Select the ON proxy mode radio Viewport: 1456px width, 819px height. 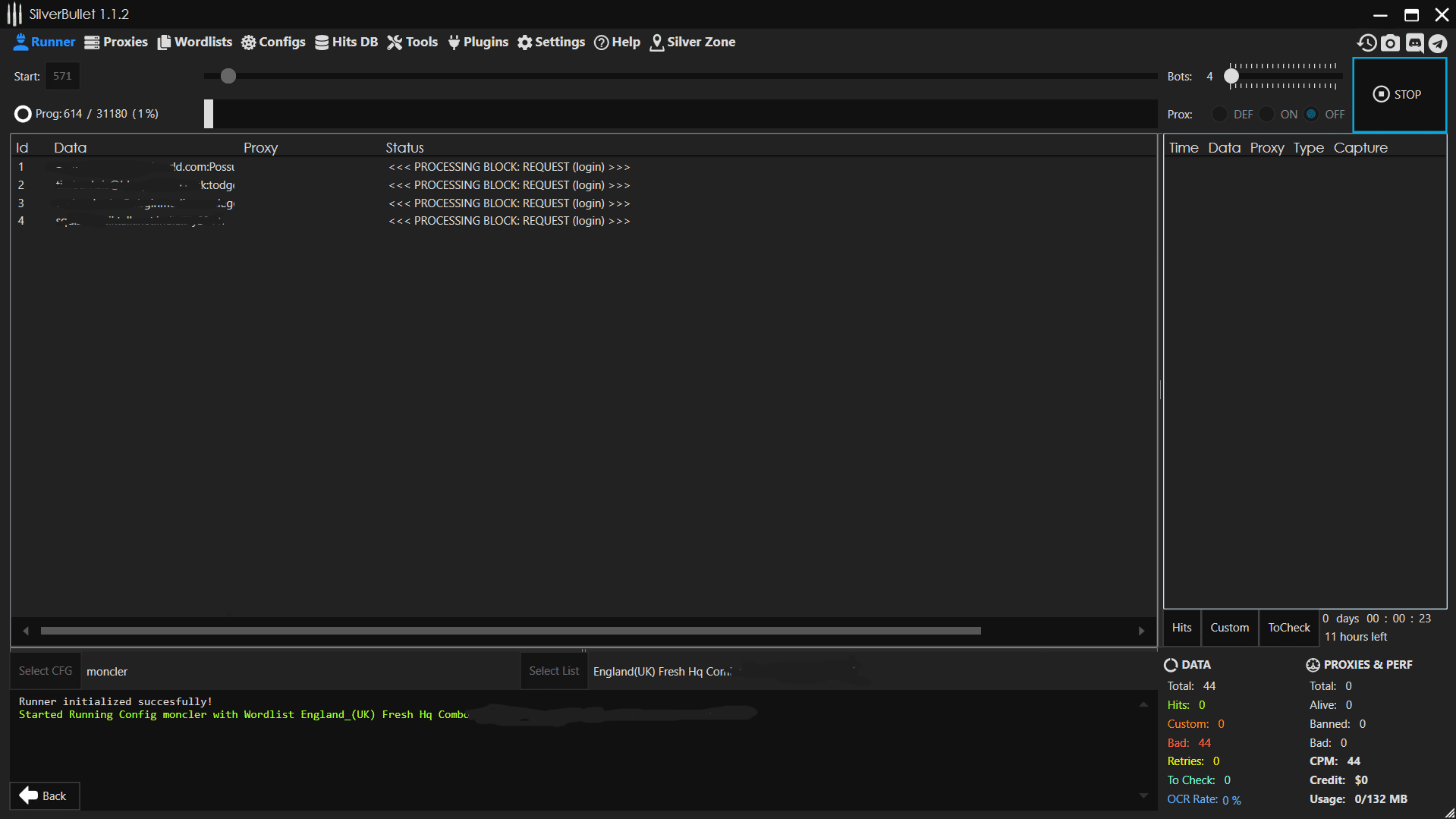tap(1266, 114)
